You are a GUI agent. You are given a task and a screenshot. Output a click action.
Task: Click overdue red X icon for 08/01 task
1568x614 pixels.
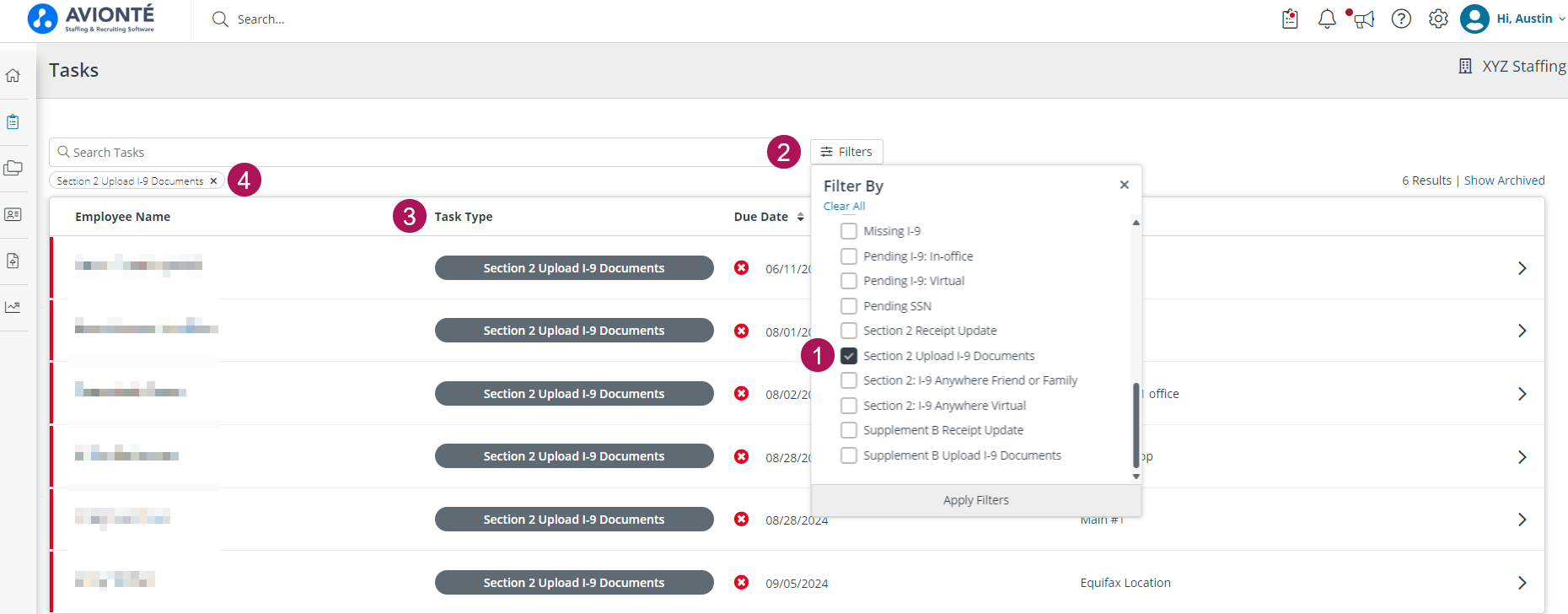(741, 331)
